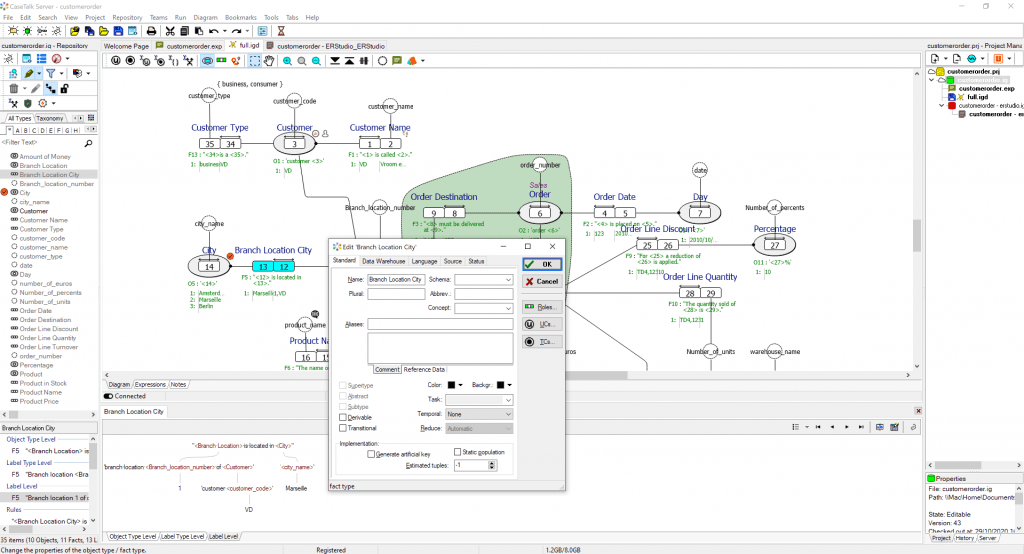Viewport: 1024px width, 554px height.
Task: Click the UCs... button
Action: click(x=541, y=324)
